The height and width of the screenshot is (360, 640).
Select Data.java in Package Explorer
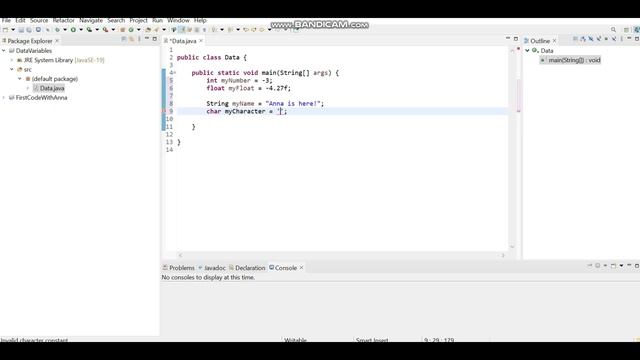(49, 88)
